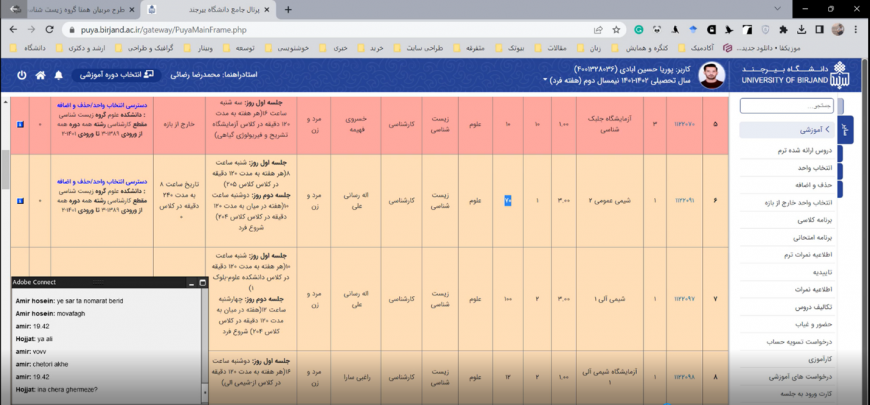The image size is (870, 405).
Task: Click the blue info icon in row 5
Action: 20,125
